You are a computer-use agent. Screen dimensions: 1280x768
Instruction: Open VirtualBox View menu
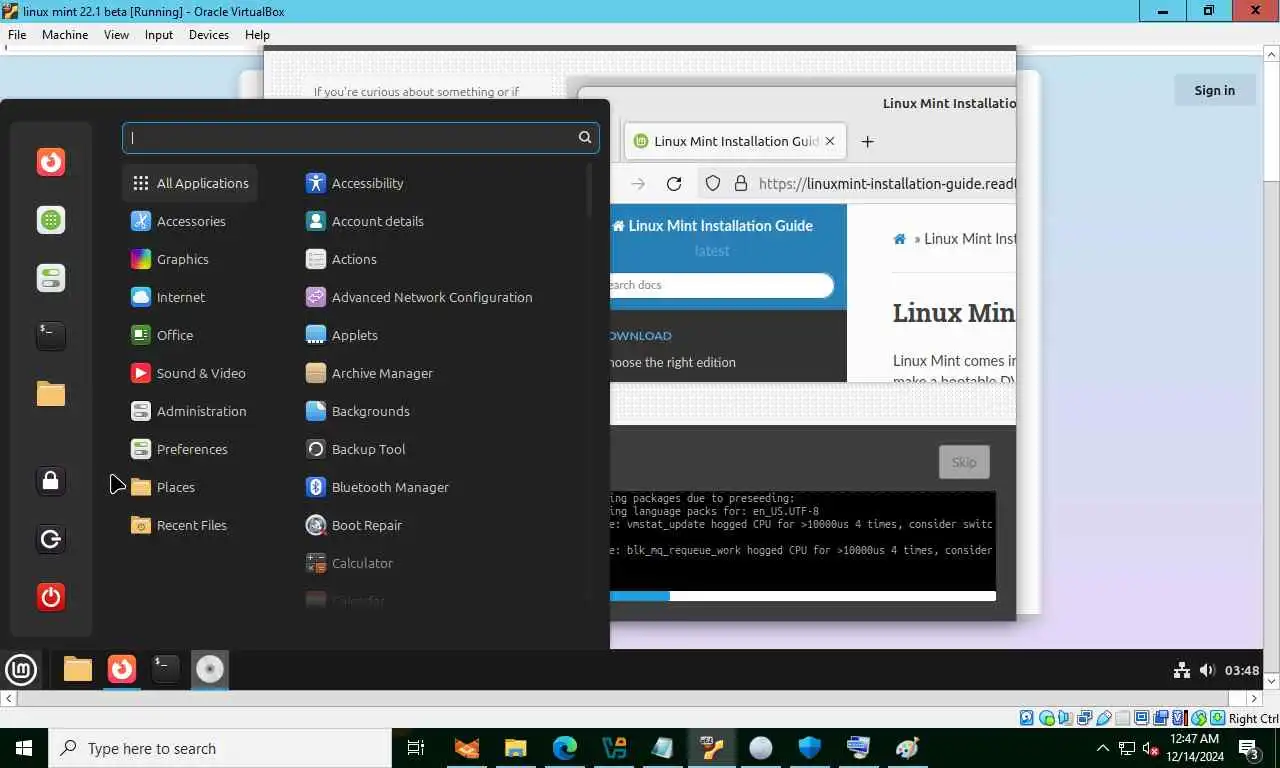(116, 34)
